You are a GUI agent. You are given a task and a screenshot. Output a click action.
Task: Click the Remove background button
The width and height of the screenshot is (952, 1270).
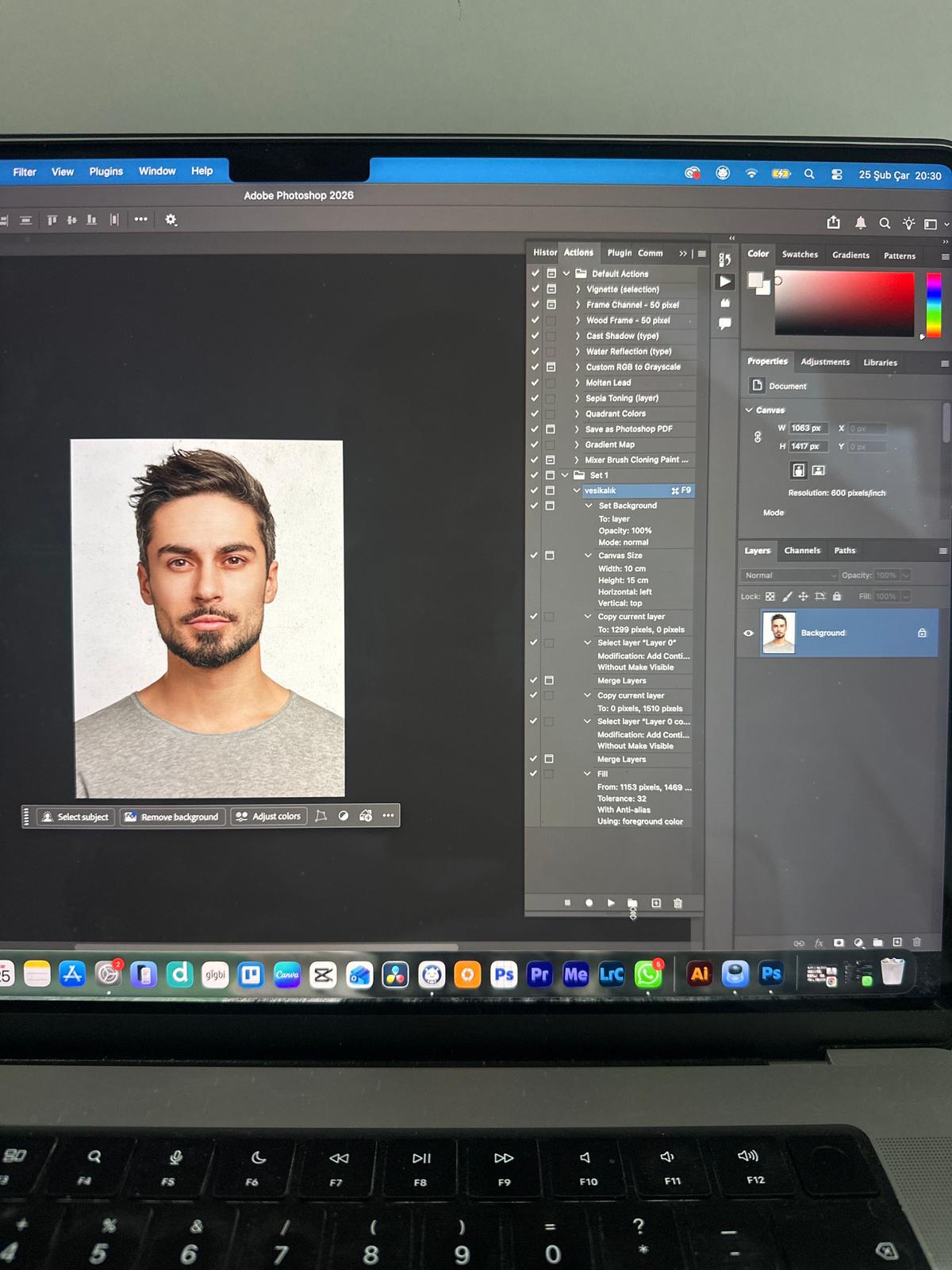[172, 817]
